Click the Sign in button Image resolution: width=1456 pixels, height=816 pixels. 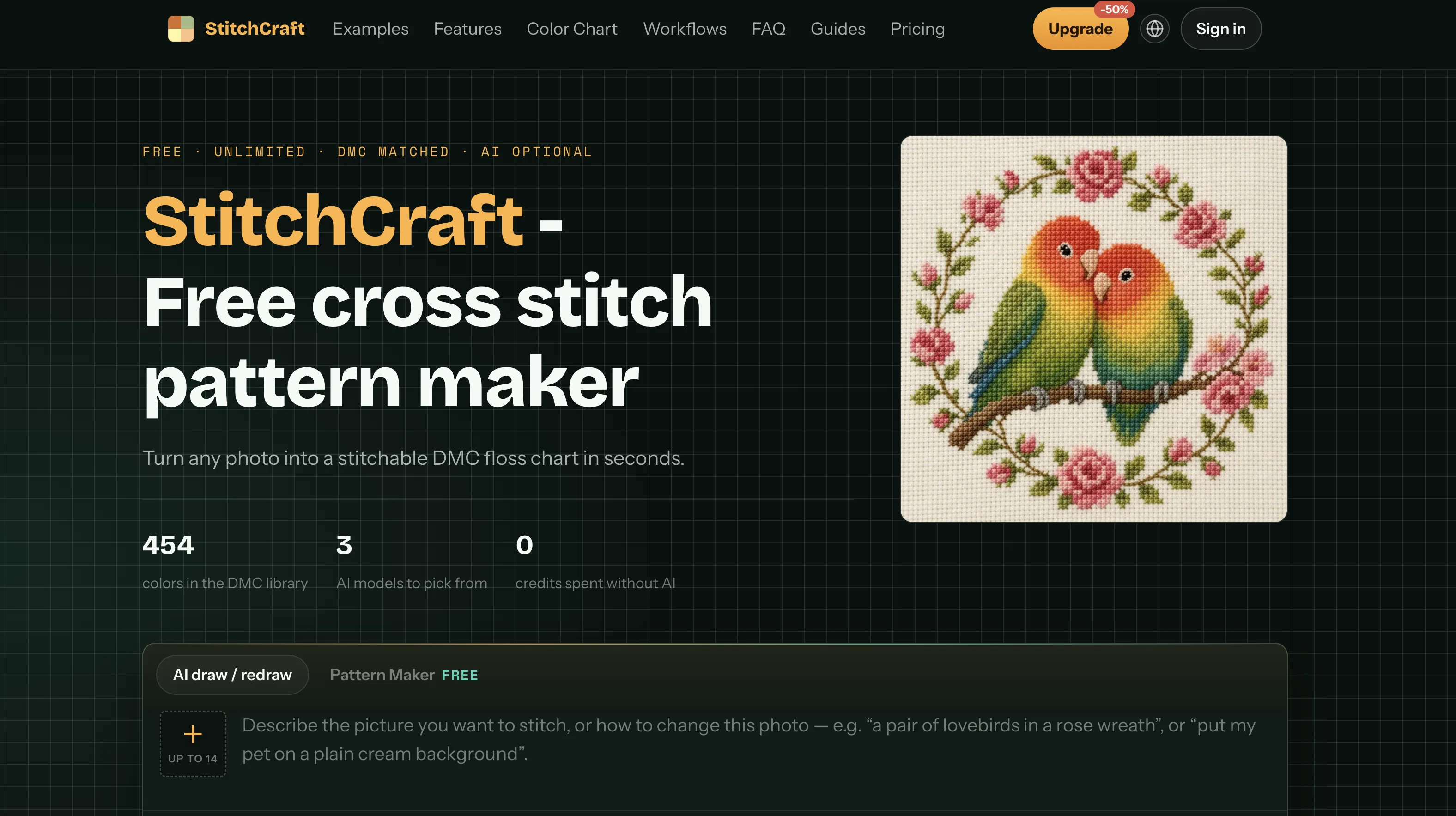click(1221, 29)
